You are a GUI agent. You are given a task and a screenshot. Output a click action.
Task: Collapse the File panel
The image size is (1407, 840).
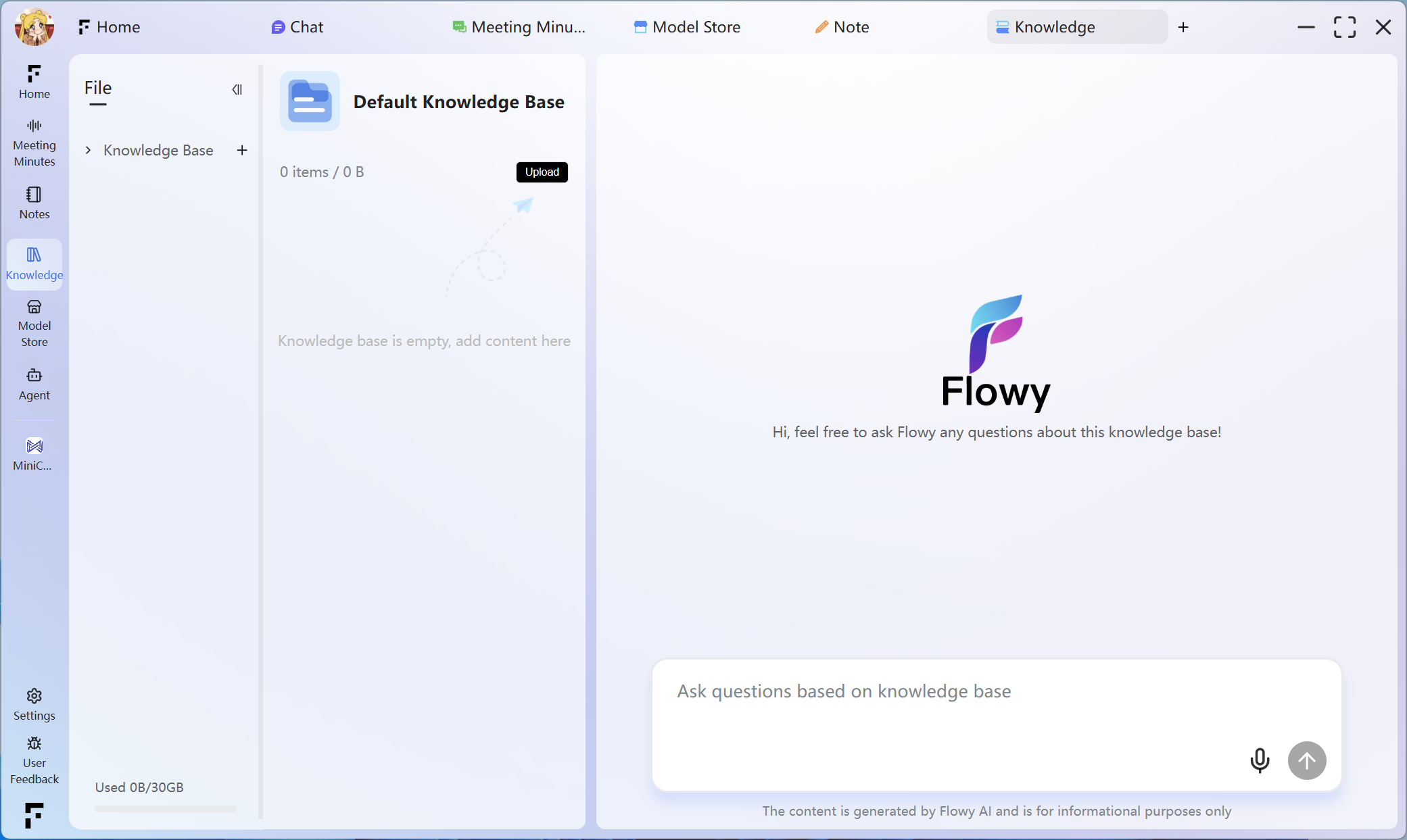pyautogui.click(x=237, y=89)
